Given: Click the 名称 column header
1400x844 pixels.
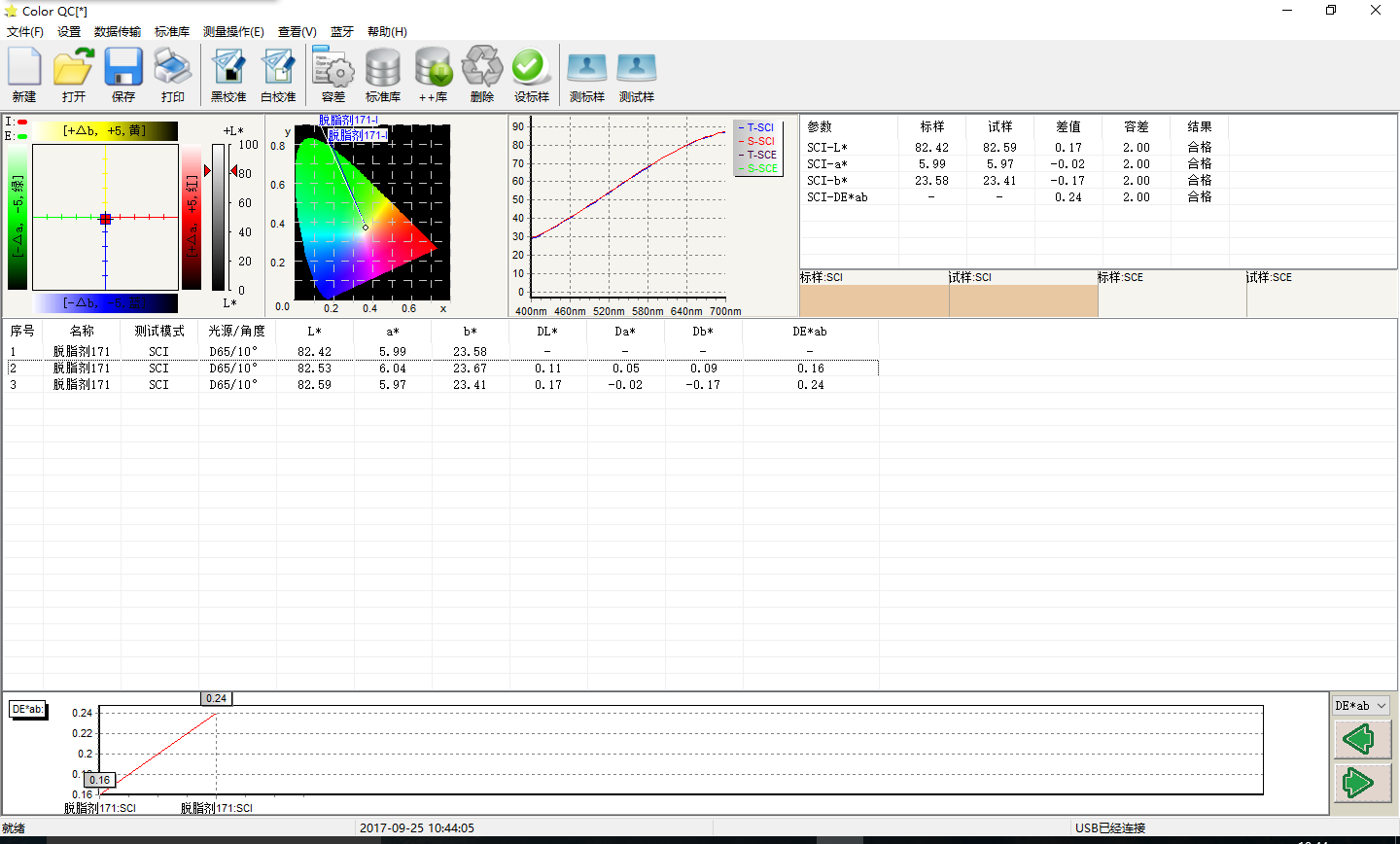Looking at the screenshot, I should click(x=82, y=332).
